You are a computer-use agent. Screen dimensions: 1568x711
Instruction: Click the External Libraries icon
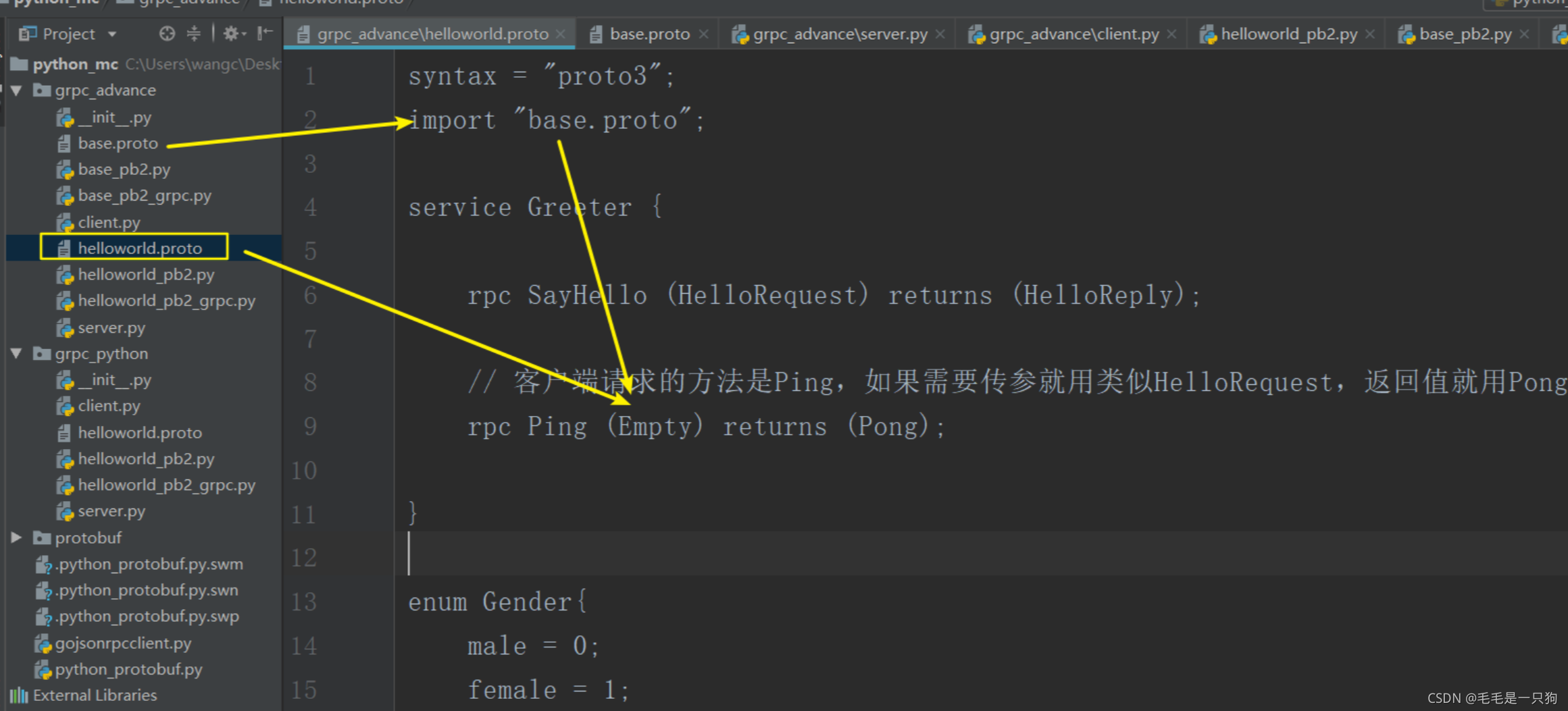(19, 695)
